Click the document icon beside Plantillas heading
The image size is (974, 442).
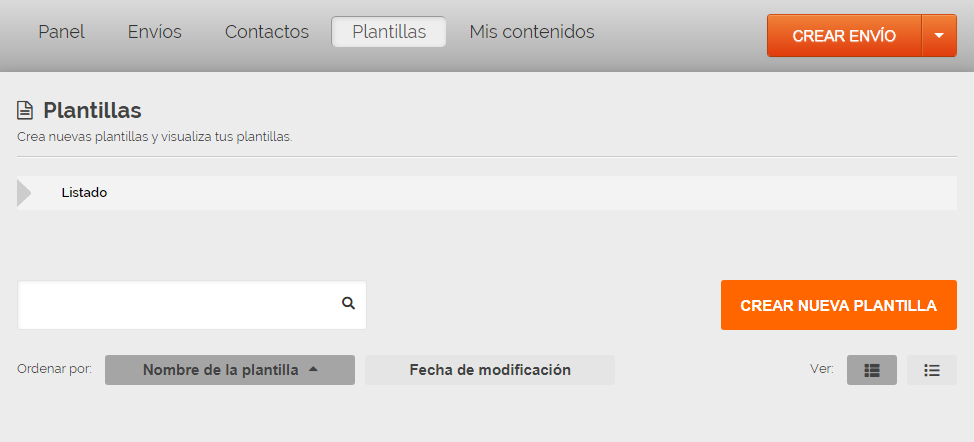pyautogui.click(x=26, y=110)
